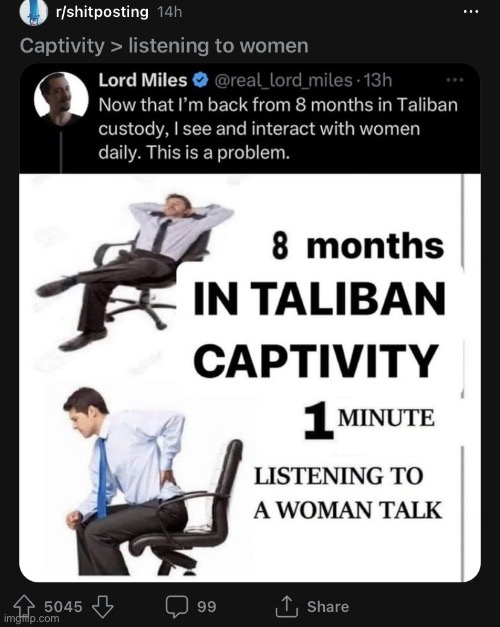Click the Share button label
500x627 pixels.
coord(328,607)
